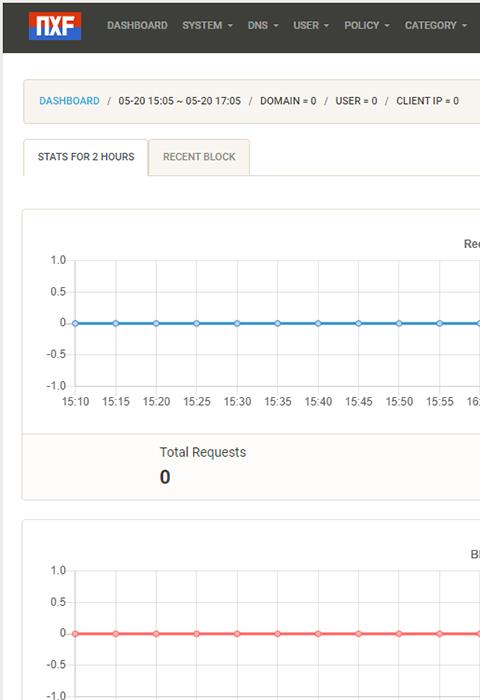Click the blue data point at 15:30
This screenshot has height=700, width=480.
click(x=237, y=323)
